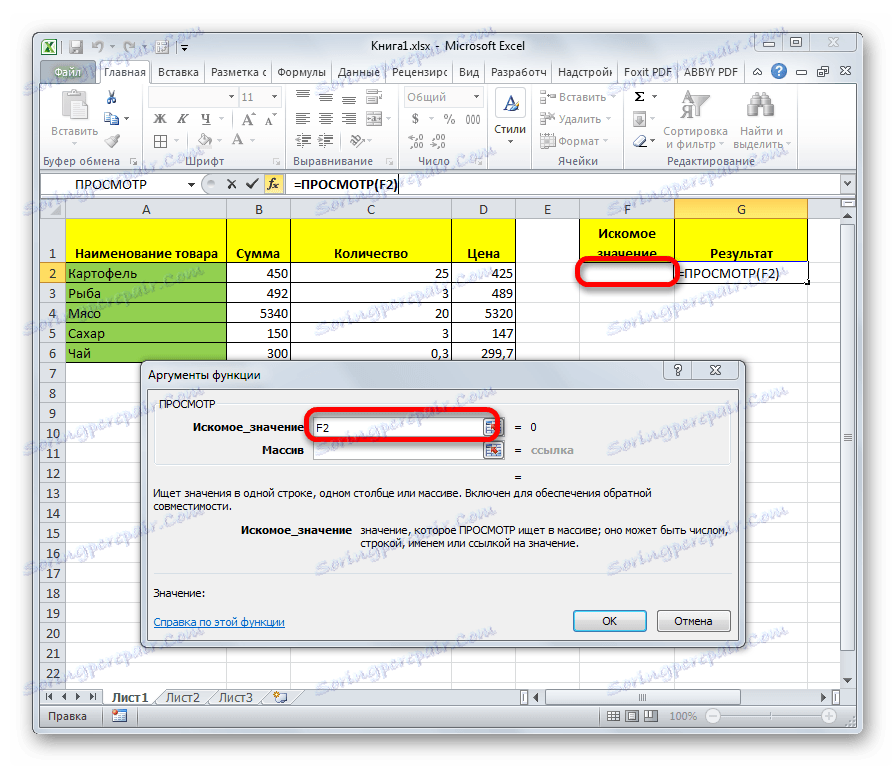This screenshot has height=767, width=896.
Task: Increase indent icon
Action: [326, 141]
